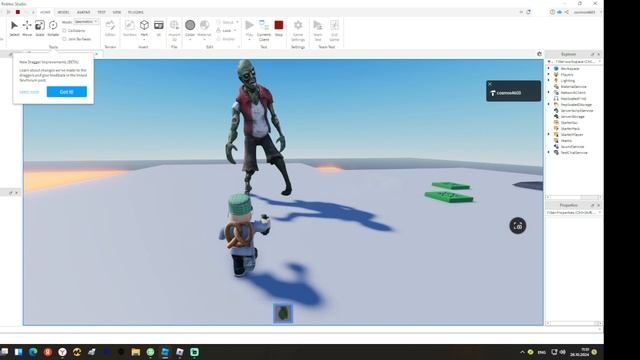This screenshot has width=640, height=360.
Task: Select SoundService in Explorer
Action: point(572,147)
